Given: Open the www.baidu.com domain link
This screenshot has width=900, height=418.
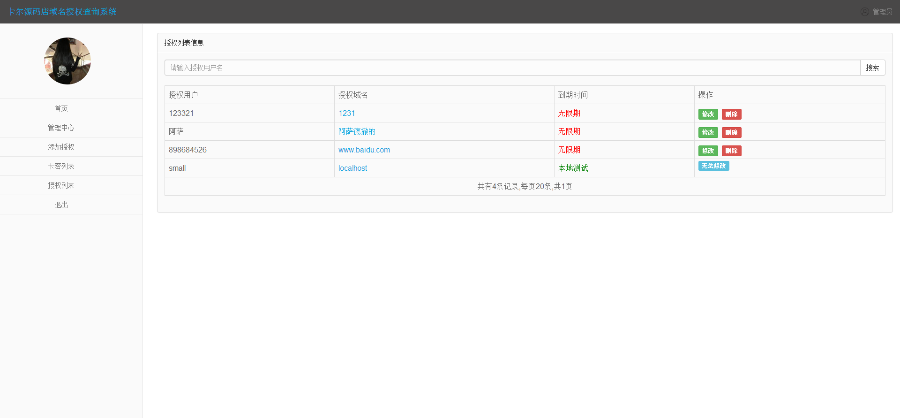Looking at the screenshot, I should pos(364,150).
